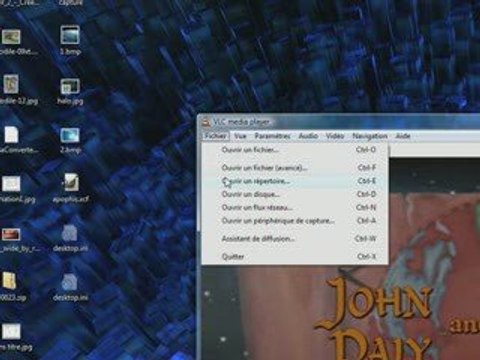Click Quitter in the Fichier menu
480x360 pixels.
pos(295,256)
